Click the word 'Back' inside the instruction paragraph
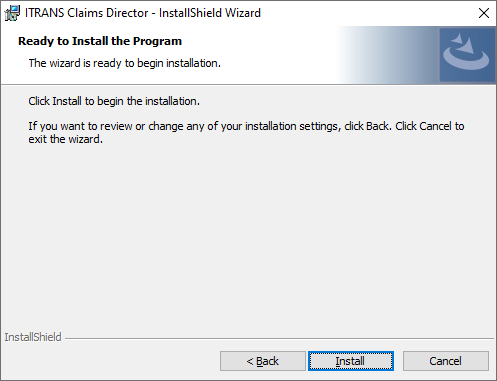Image resolution: width=497 pixels, height=381 pixels. 377,126
